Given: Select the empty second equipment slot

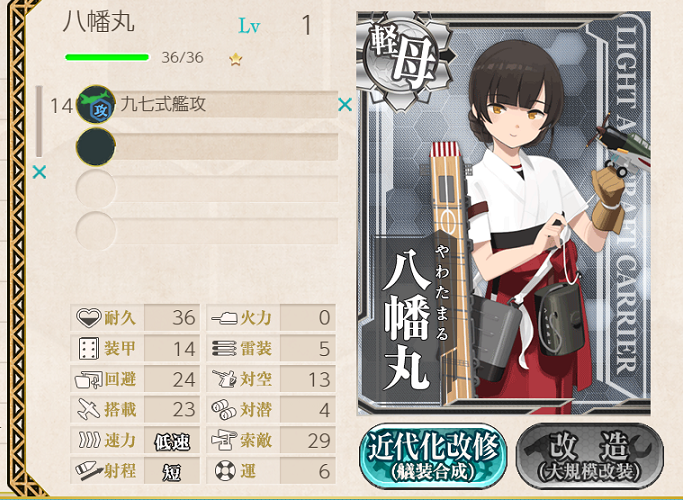Looking at the screenshot, I should pyautogui.click(x=207, y=147).
